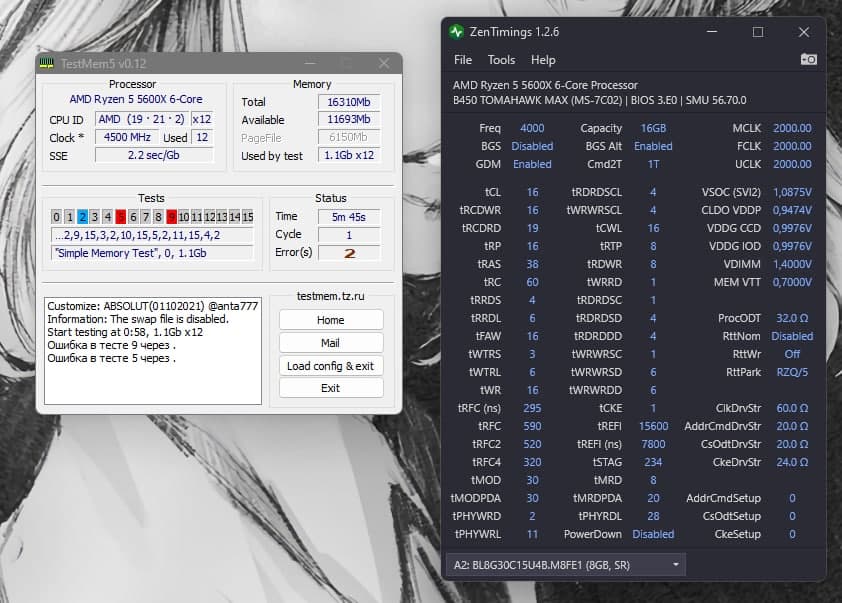Select test box number 7
Screen dimensions: 842x603
click(146, 216)
